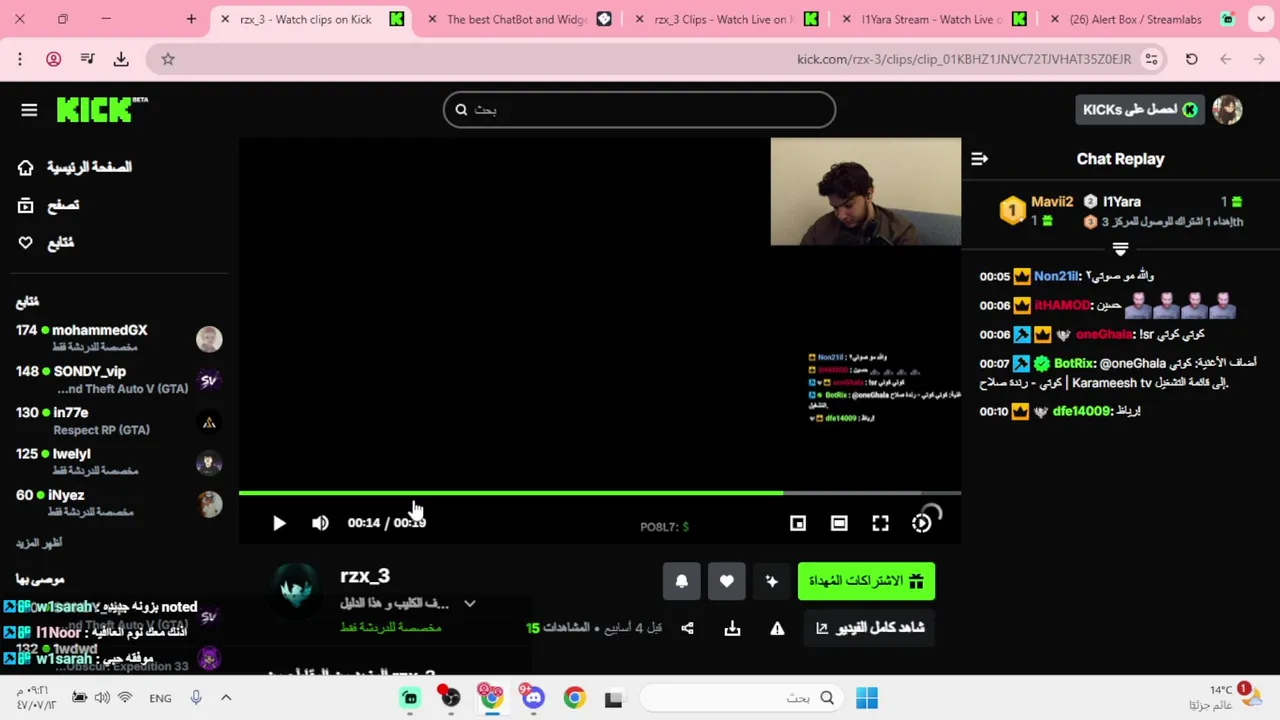Open Discord from taskbar

532,698
